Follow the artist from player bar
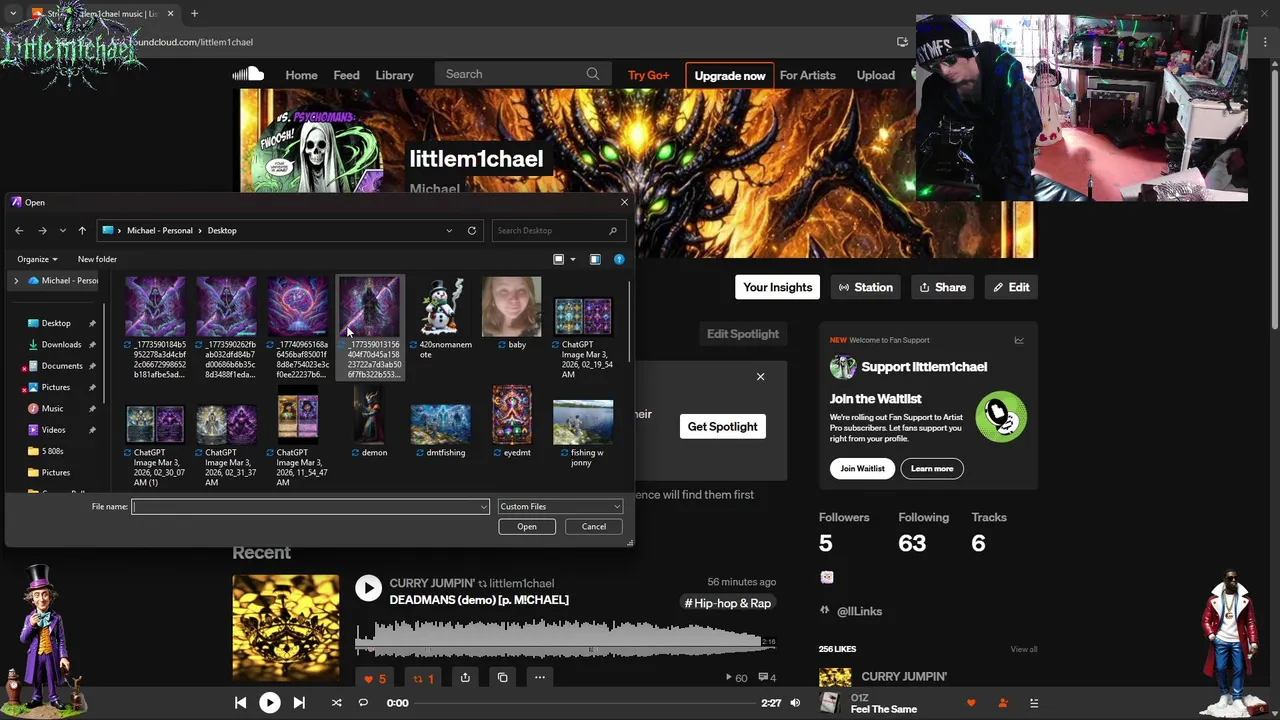This screenshot has height=720, width=1280. (x=1003, y=703)
